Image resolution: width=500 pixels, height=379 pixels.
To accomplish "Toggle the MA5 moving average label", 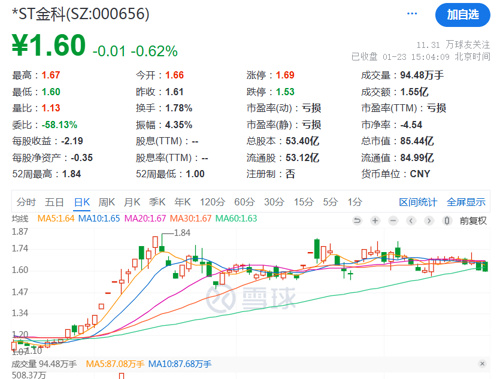I will pos(56,219).
